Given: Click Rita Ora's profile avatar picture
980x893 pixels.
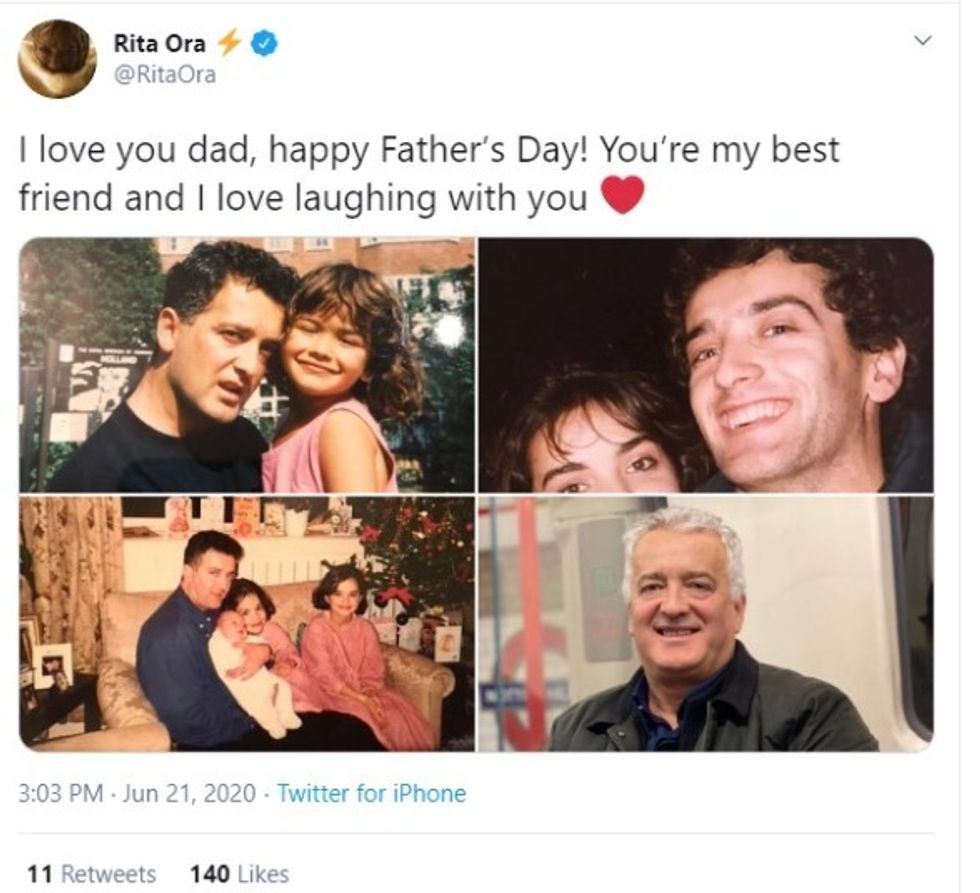Looking at the screenshot, I should tap(57, 59).
